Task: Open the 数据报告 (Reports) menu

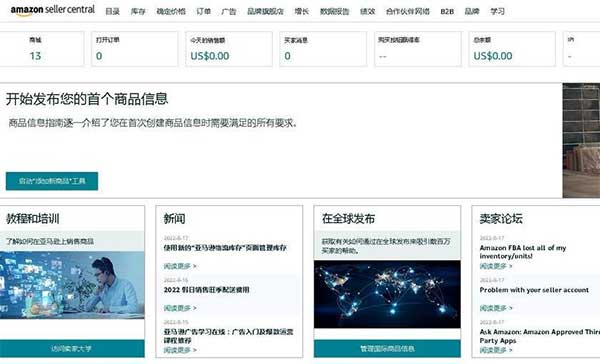Action: 334,11
